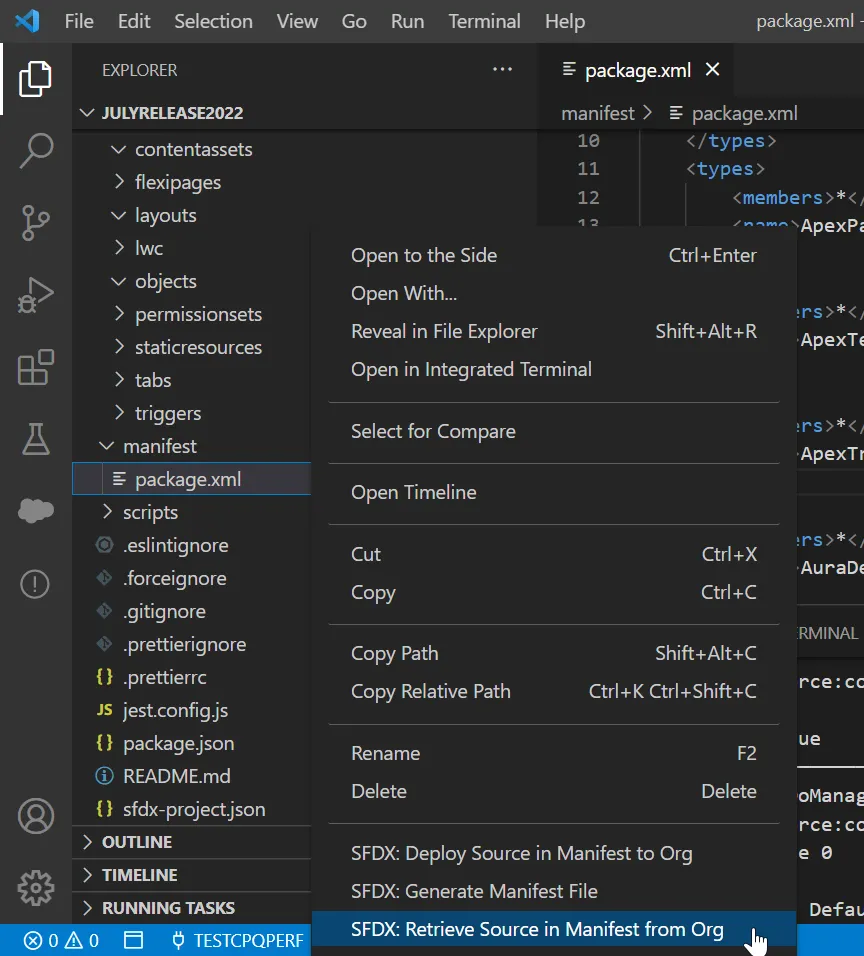Click the errors and warnings status indicator
The image size is (864, 956).
(x=62, y=940)
